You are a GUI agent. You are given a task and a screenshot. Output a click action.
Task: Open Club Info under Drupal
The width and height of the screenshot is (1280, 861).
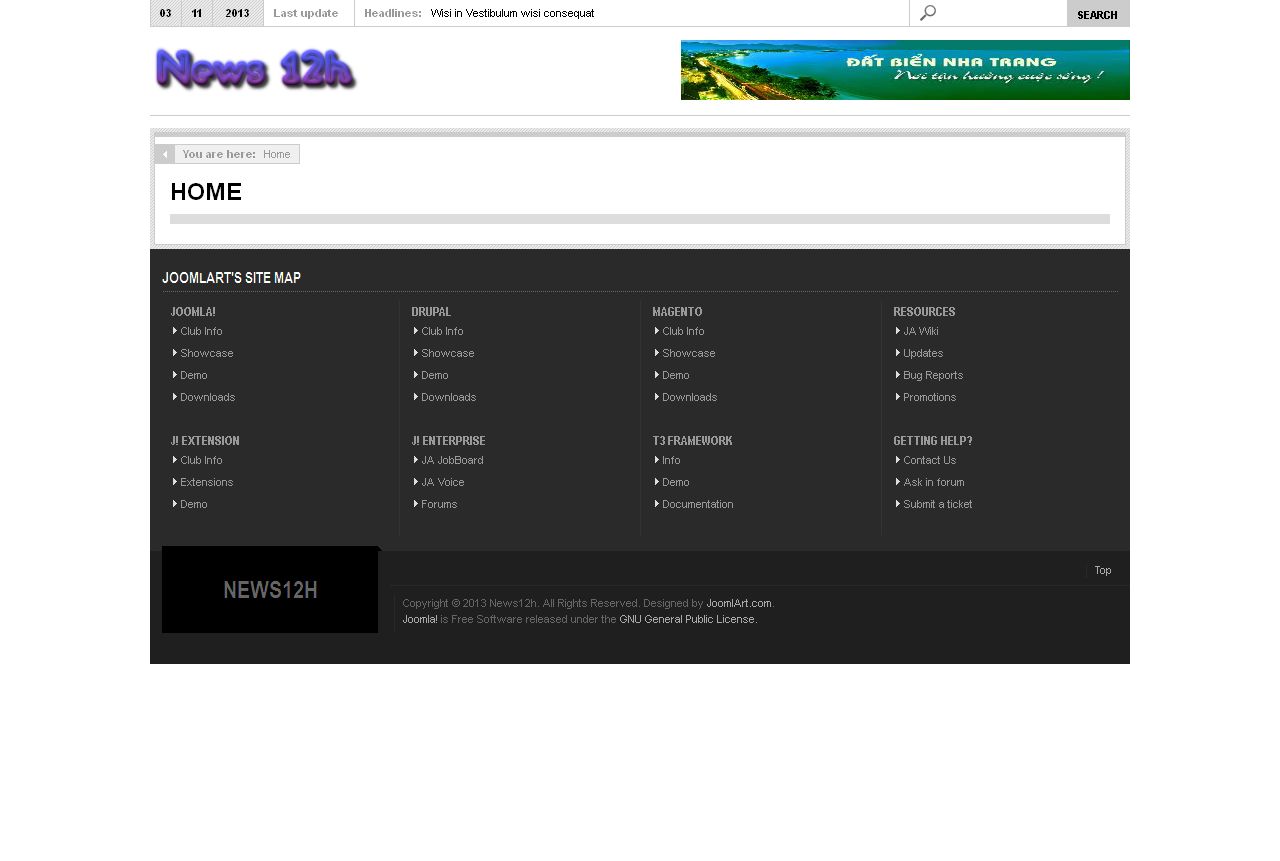(x=442, y=331)
